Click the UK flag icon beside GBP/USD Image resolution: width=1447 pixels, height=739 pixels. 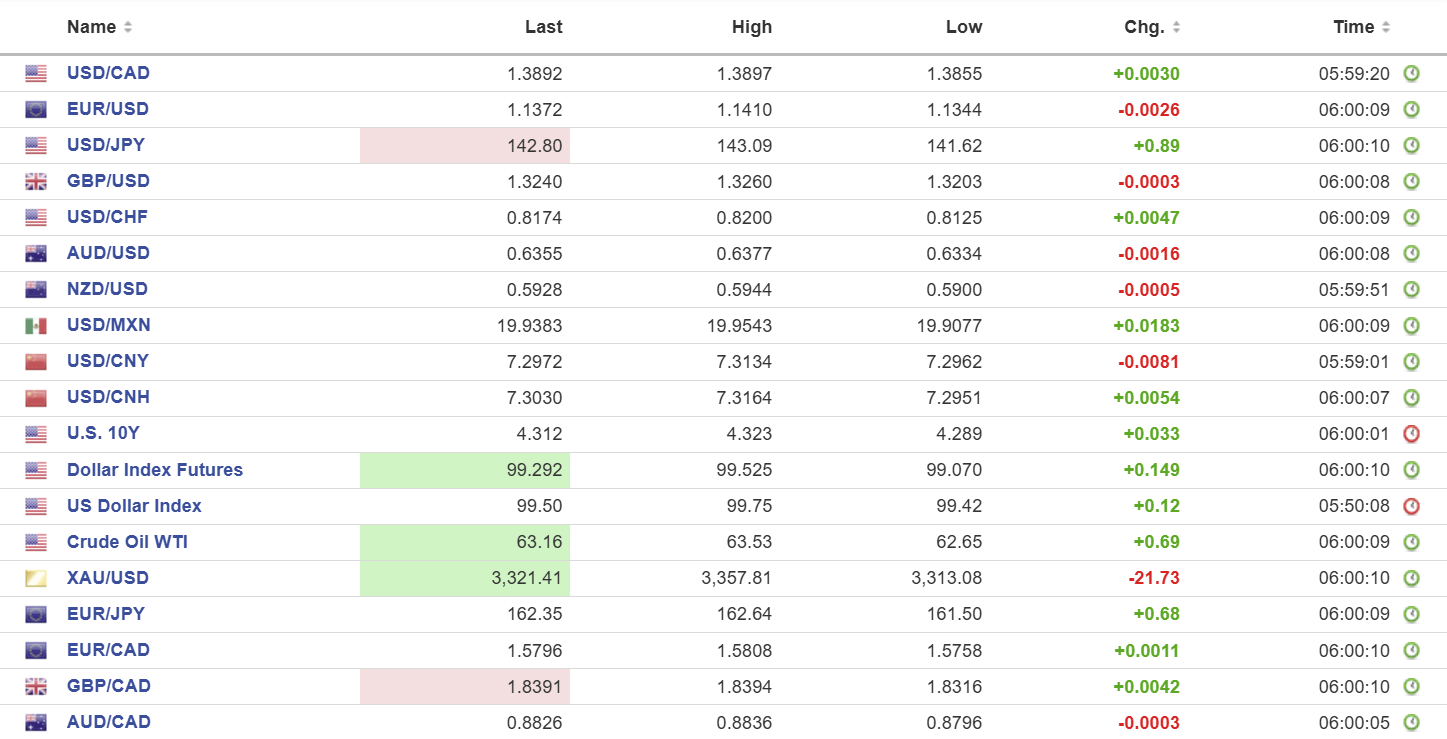click(36, 181)
